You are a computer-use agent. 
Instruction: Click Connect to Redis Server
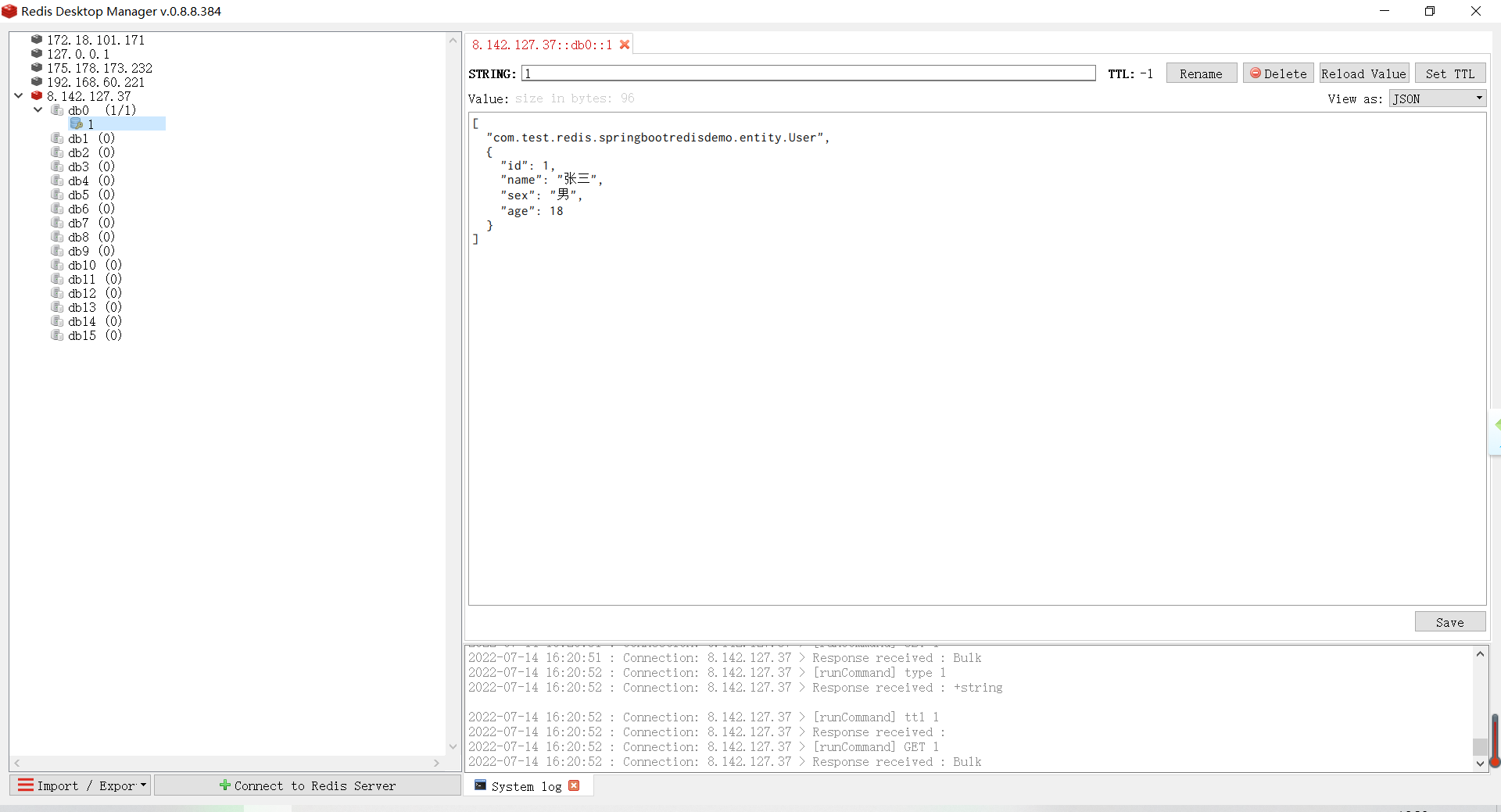(x=307, y=785)
